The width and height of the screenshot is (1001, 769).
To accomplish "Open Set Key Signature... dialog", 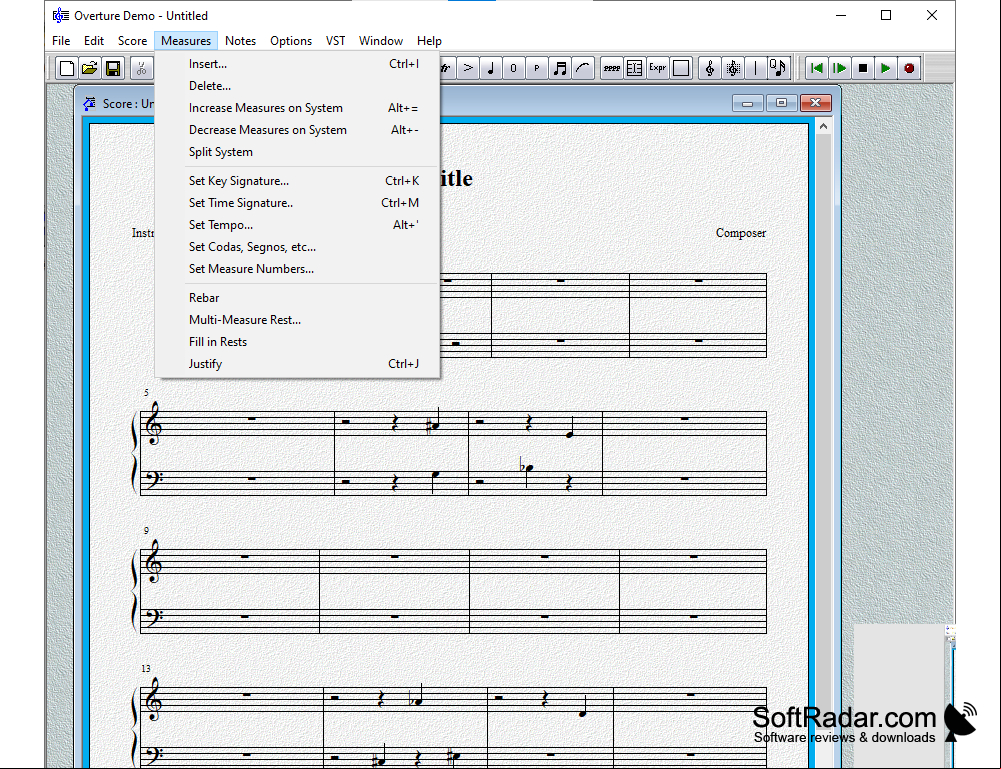I will [x=297, y=181].
